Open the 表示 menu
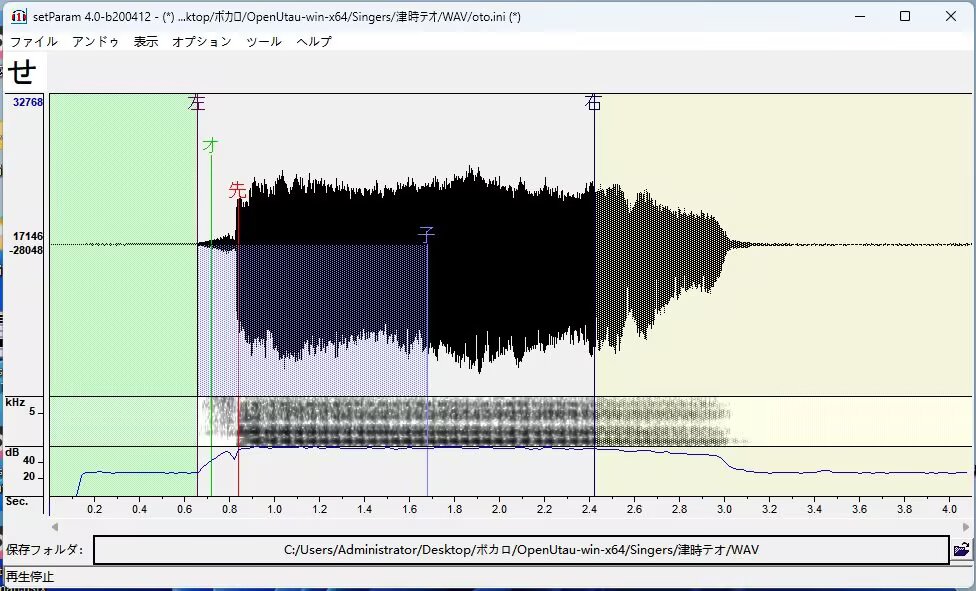This screenshot has width=976, height=591. pyautogui.click(x=146, y=42)
